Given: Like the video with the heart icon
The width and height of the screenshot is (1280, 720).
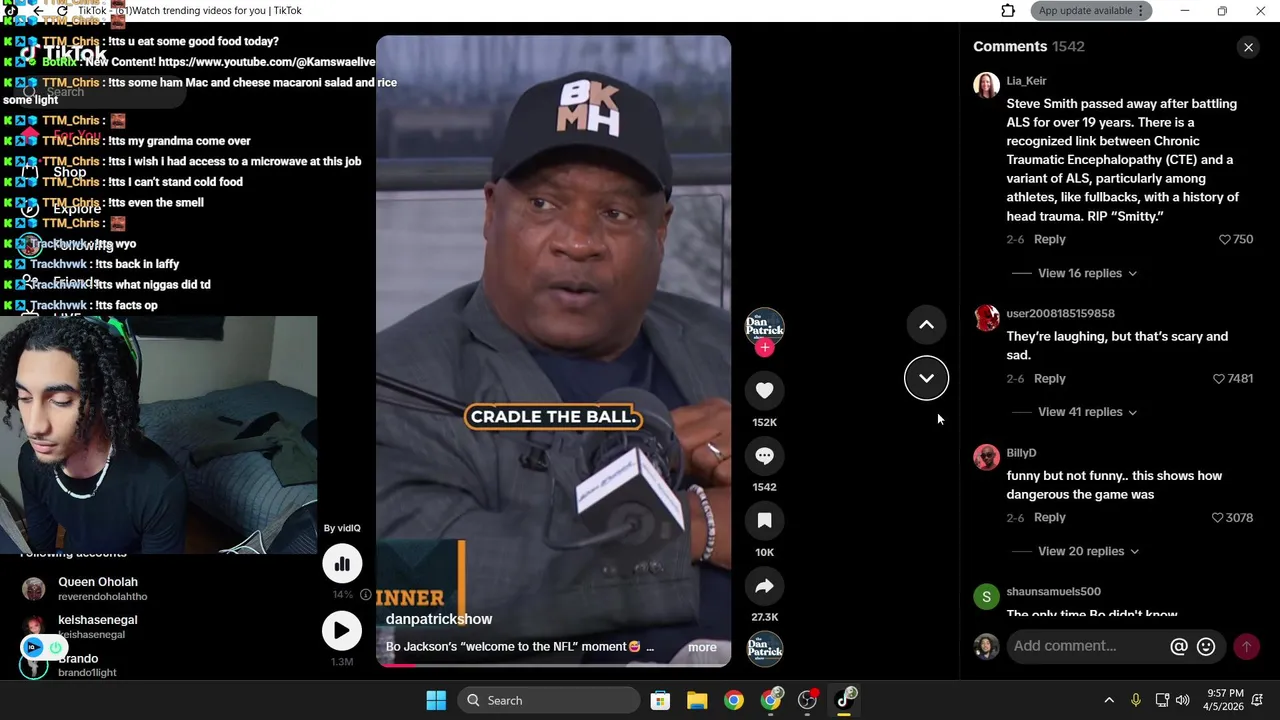Looking at the screenshot, I should point(764,391).
